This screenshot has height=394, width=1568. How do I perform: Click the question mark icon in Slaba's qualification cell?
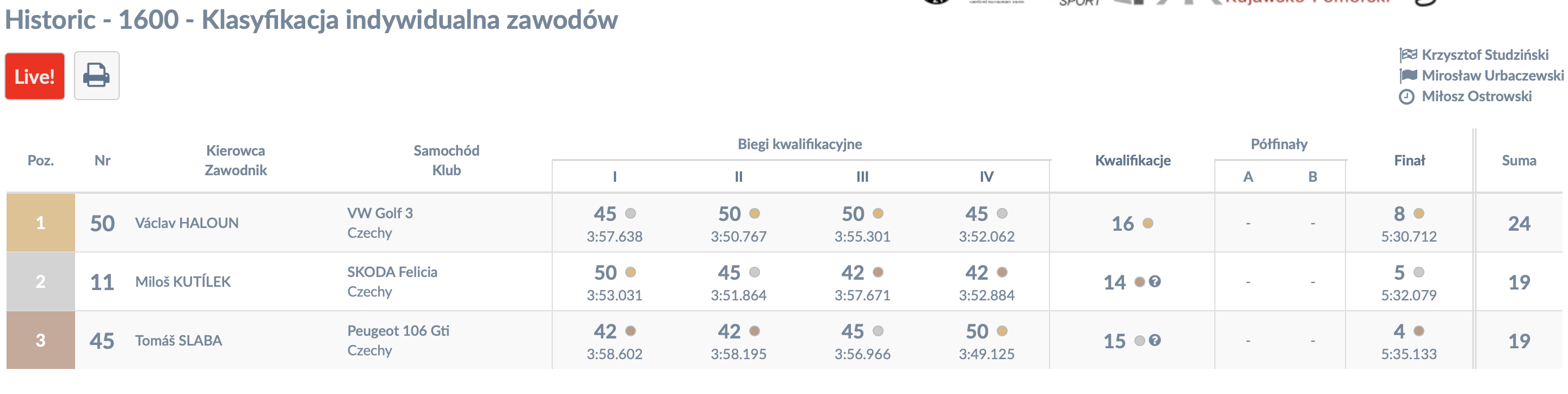click(x=1155, y=341)
